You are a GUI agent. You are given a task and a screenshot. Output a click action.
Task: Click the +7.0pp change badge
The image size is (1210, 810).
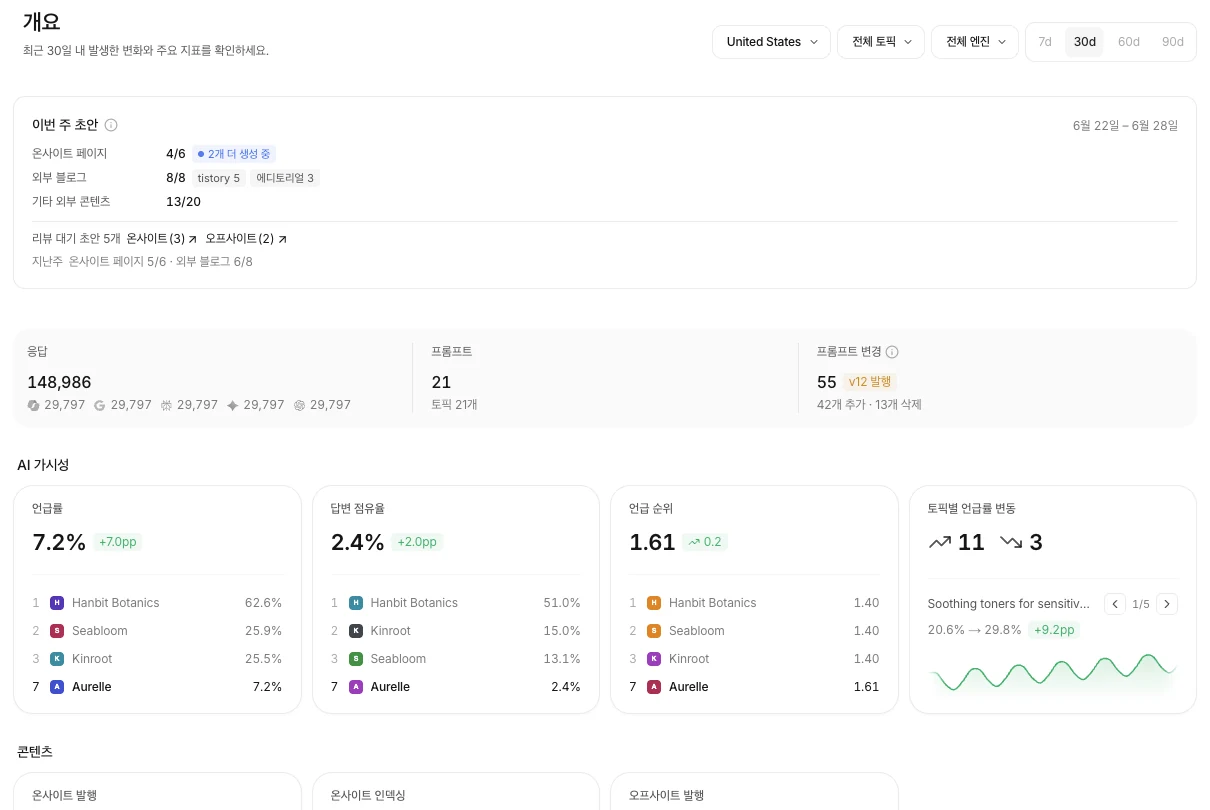118,542
